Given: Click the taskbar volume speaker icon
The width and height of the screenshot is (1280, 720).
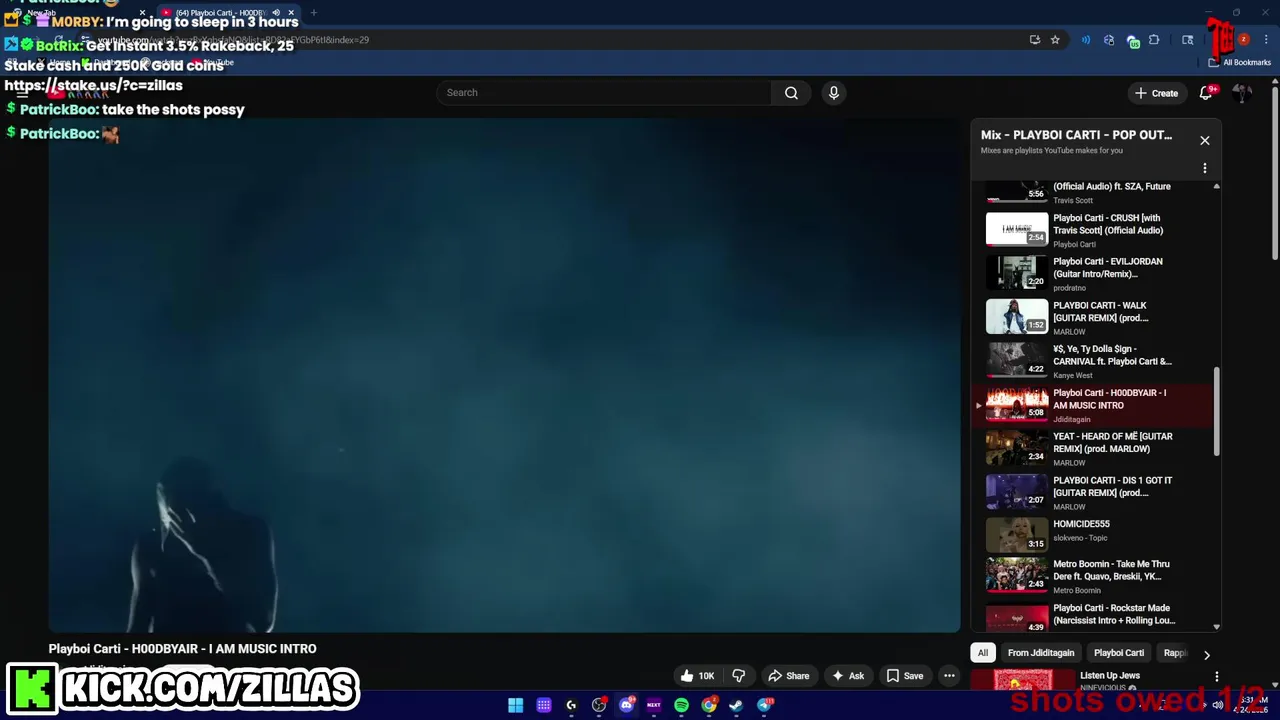Looking at the screenshot, I should pos(1217,705).
